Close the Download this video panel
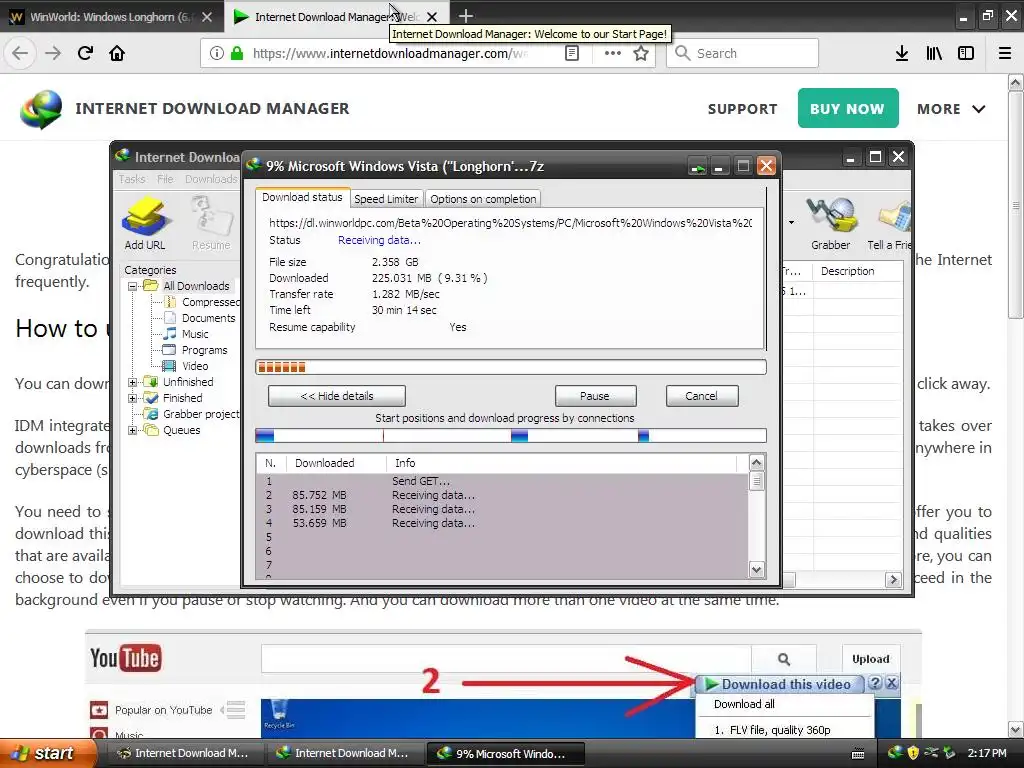 [891, 683]
